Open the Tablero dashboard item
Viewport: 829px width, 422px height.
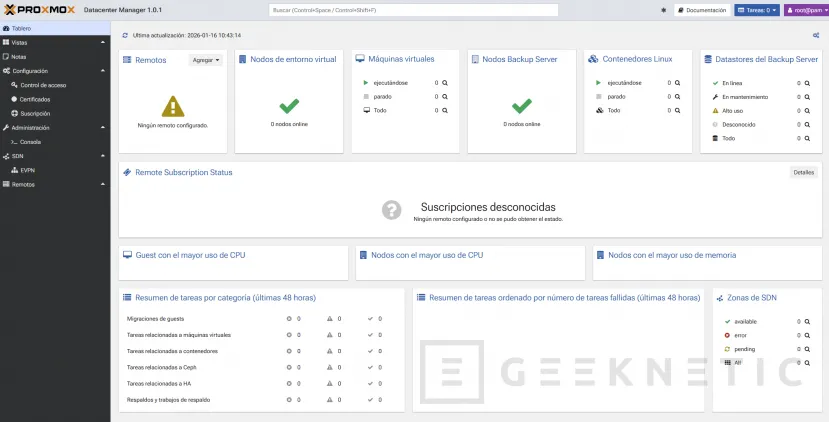(55, 29)
